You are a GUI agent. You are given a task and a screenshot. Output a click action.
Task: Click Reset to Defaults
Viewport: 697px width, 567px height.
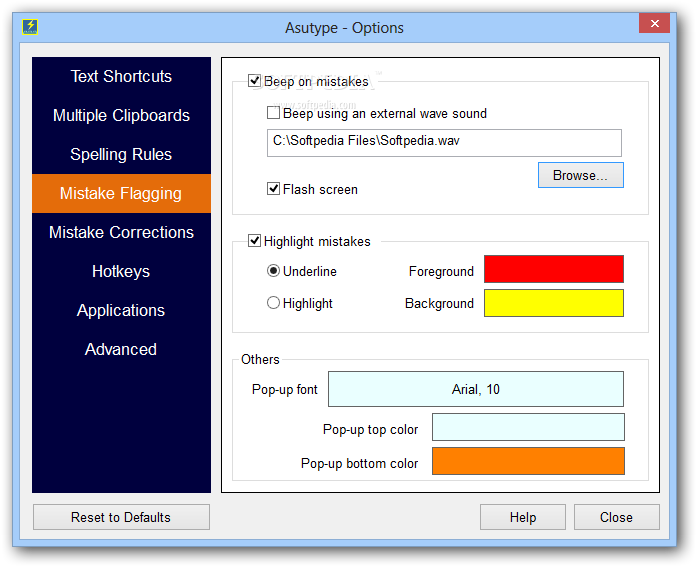121,517
